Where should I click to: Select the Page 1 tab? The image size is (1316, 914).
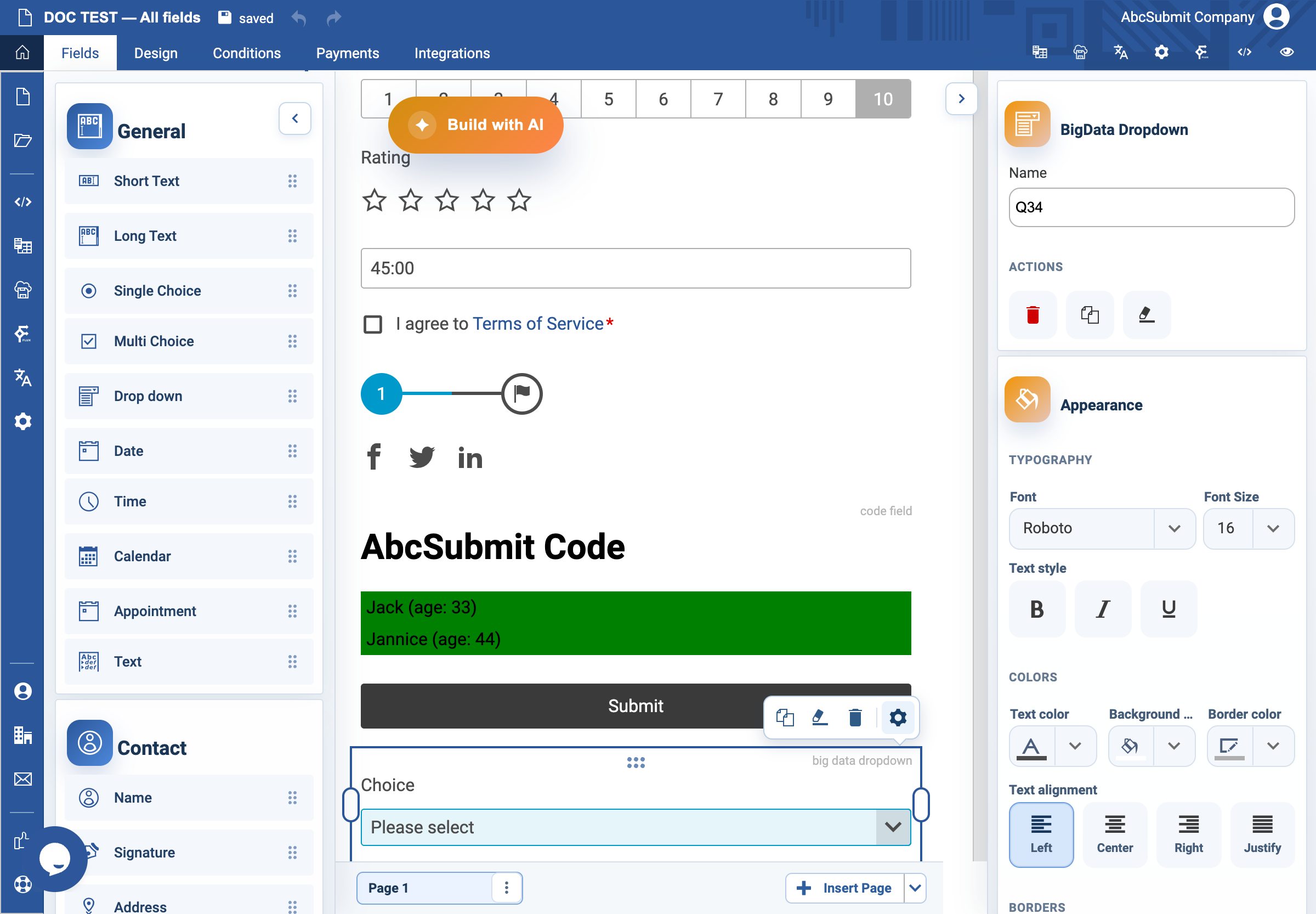click(425, 888)
